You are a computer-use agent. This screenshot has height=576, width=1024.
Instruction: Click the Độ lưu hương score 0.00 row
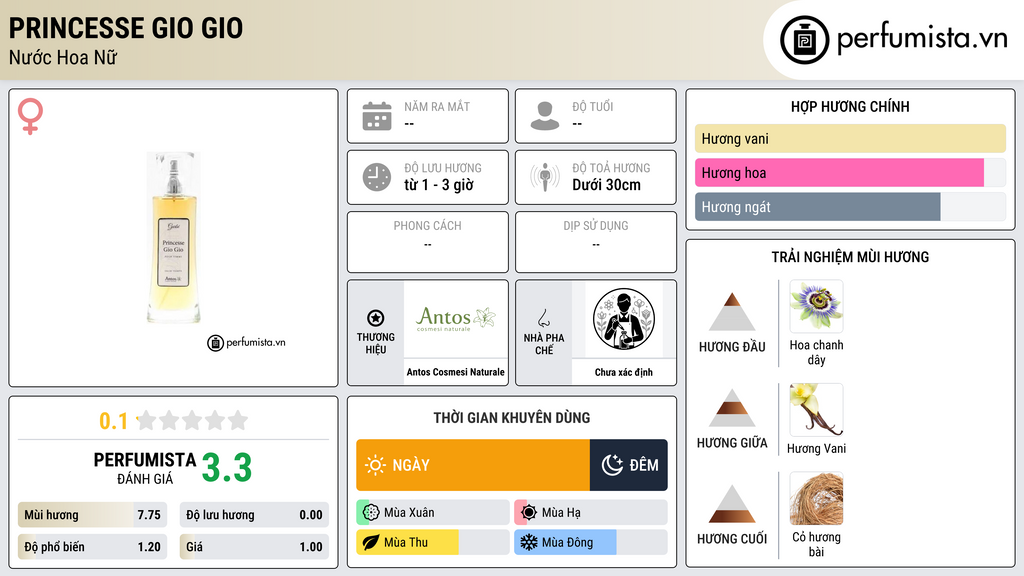pos(254,515)
